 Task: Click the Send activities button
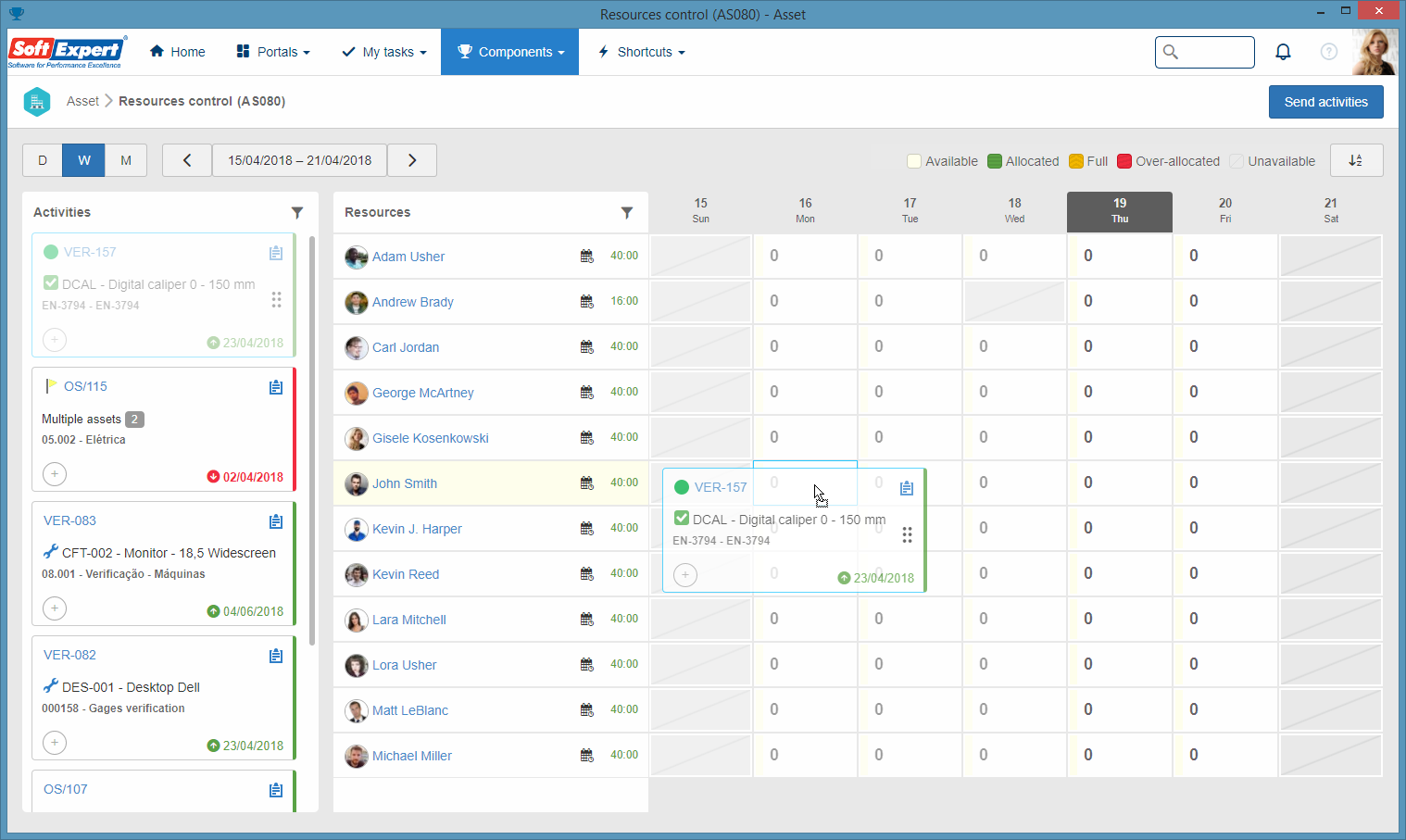[1326, 102]
